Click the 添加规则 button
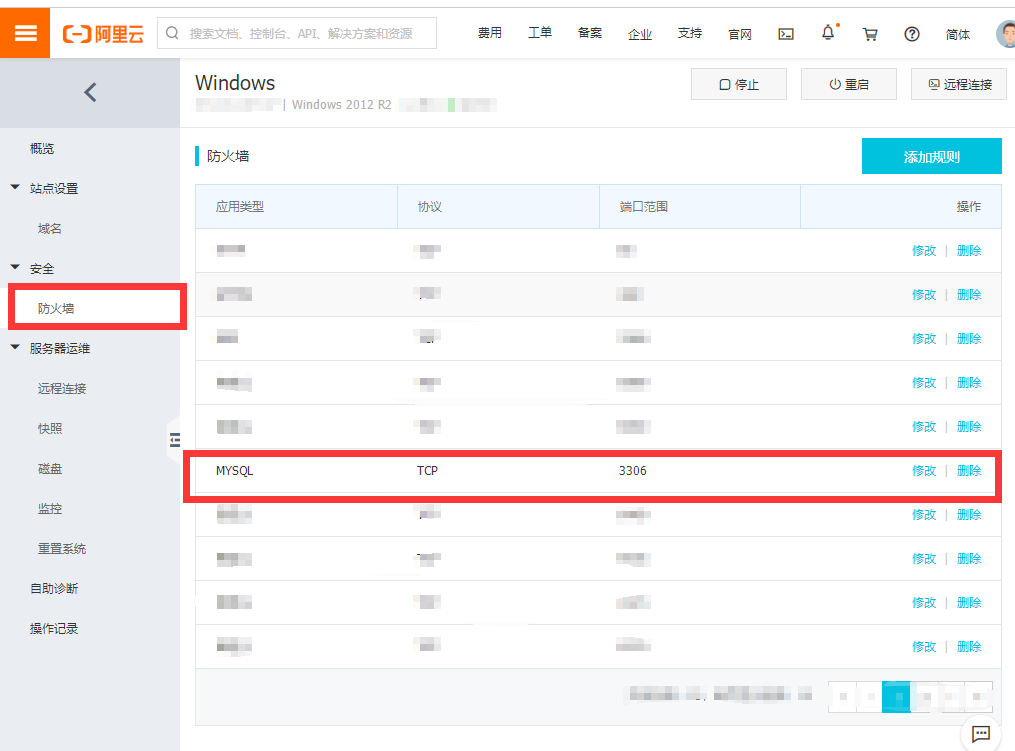Viewport: 1015px width, 751px height. pos(931,156)
